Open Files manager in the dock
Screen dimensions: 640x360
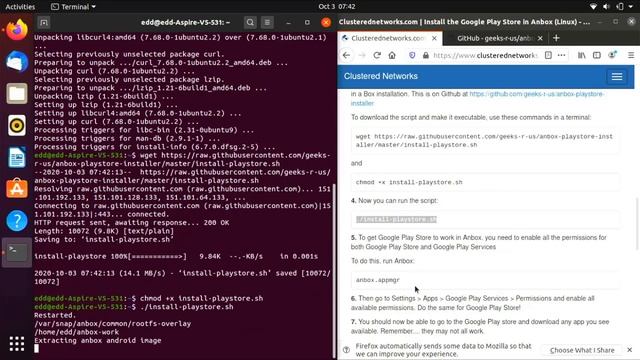tap(17, 93)
